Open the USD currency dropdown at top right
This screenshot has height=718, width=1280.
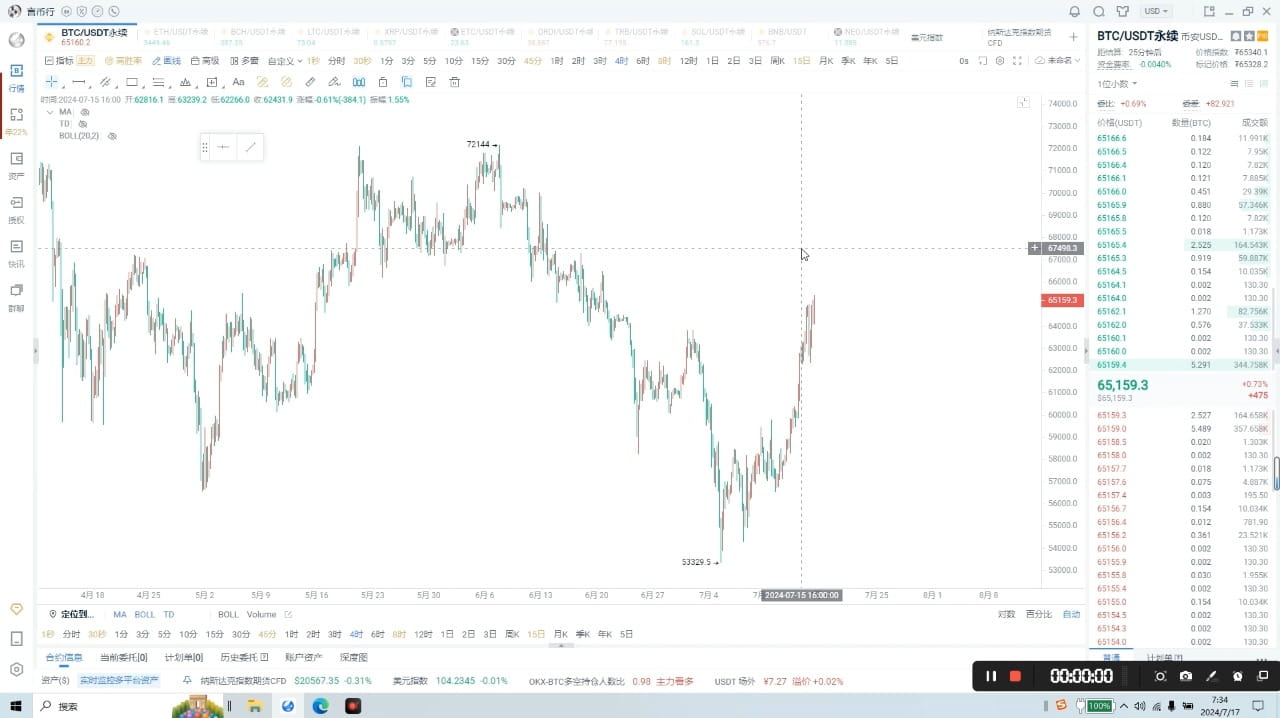(1155, 11)
